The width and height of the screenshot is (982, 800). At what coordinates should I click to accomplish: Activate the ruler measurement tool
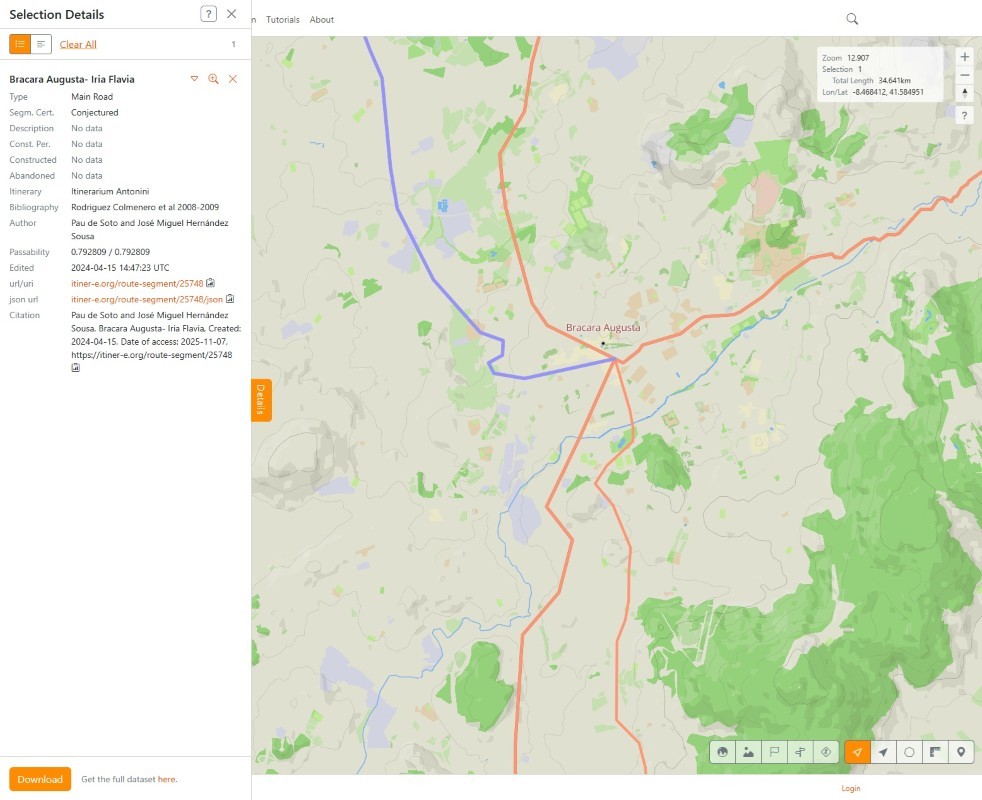(x=935, y=752)
